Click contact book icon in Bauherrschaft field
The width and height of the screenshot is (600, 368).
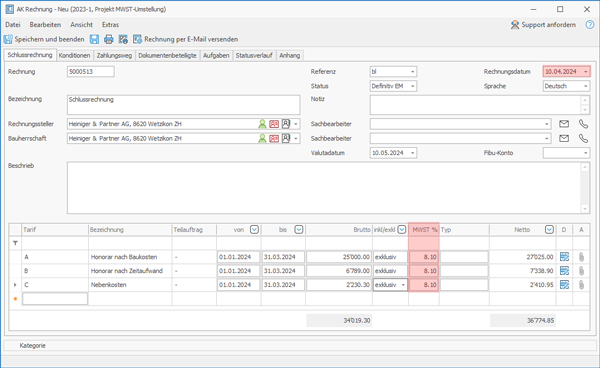tap(286, 138)
